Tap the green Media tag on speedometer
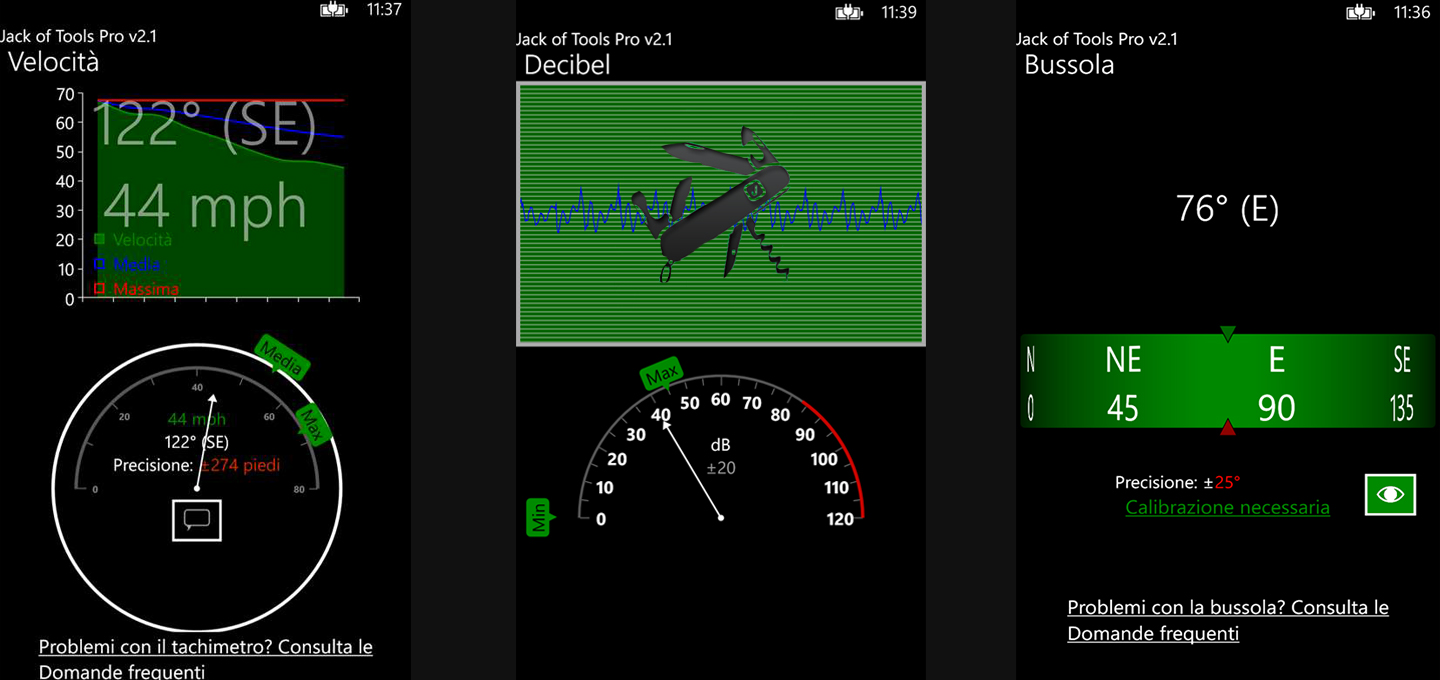1440x680 pixels. 281,358
